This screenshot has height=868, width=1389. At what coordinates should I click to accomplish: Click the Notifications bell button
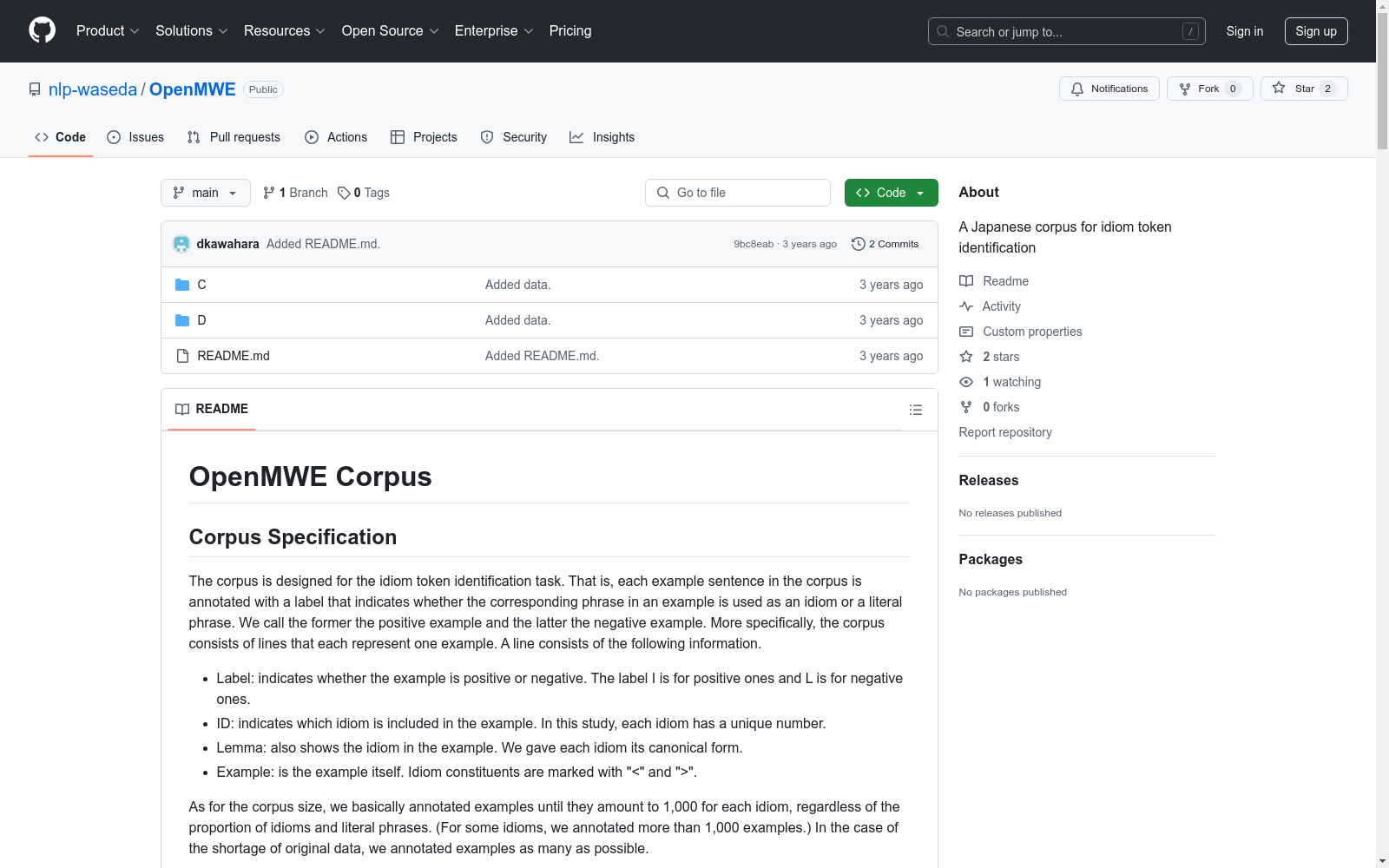pos(1109,89)
